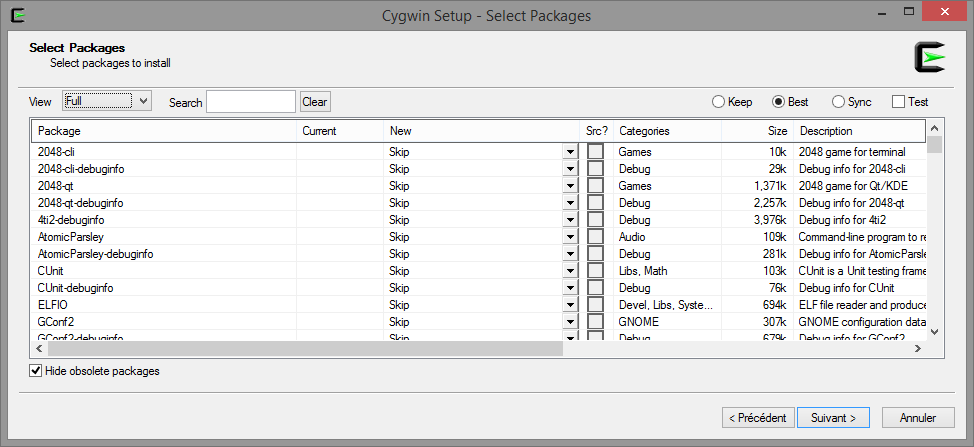The width and height of the screenshot is (974, 447).
Task: Sort by the Description column header
Action: [860, 131]
